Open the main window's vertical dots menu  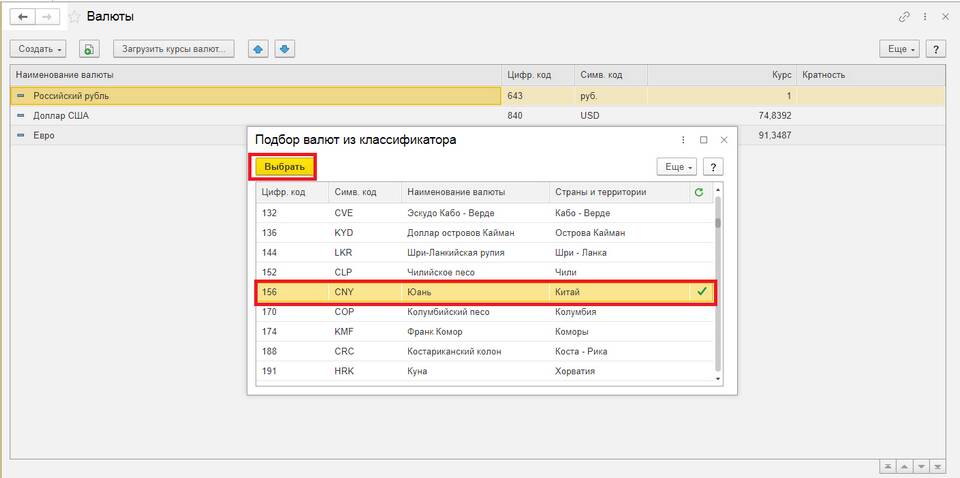pyautogui.click(x=926, y=17)
